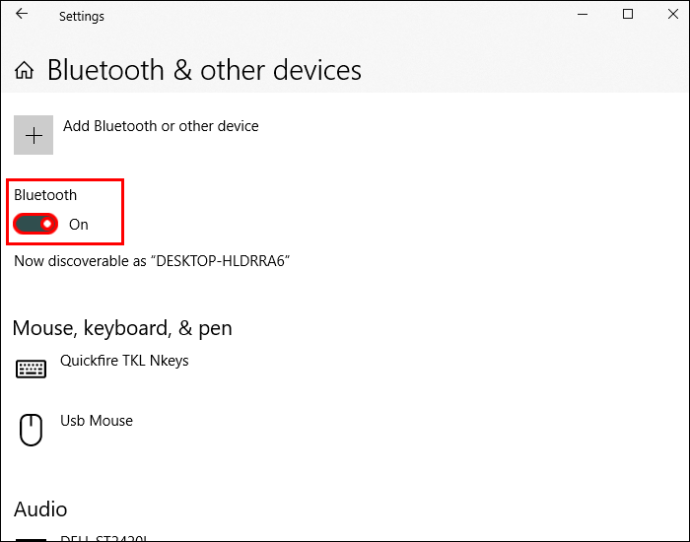690x542 pixels.
Task: Click the Bluetooth label above the toggle
Action: coord(45,195)
